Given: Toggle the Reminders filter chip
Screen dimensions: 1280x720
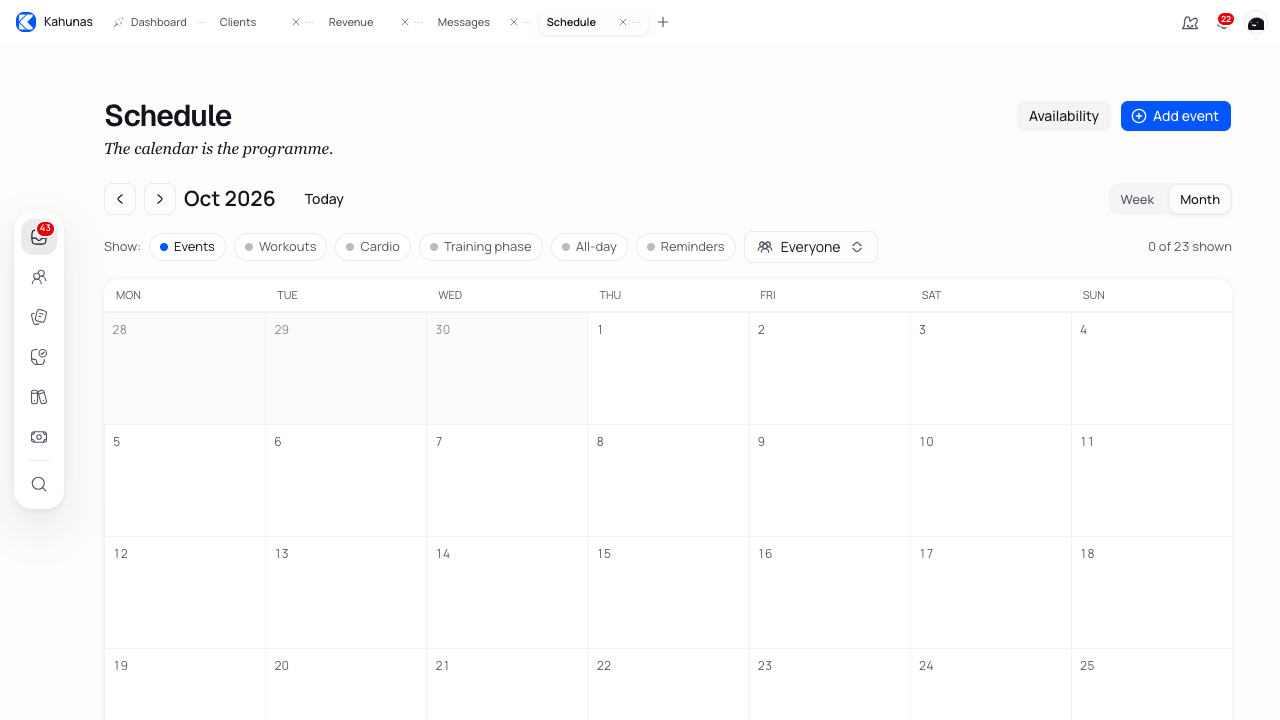Looking at the screenshot, I should [686, 247].
